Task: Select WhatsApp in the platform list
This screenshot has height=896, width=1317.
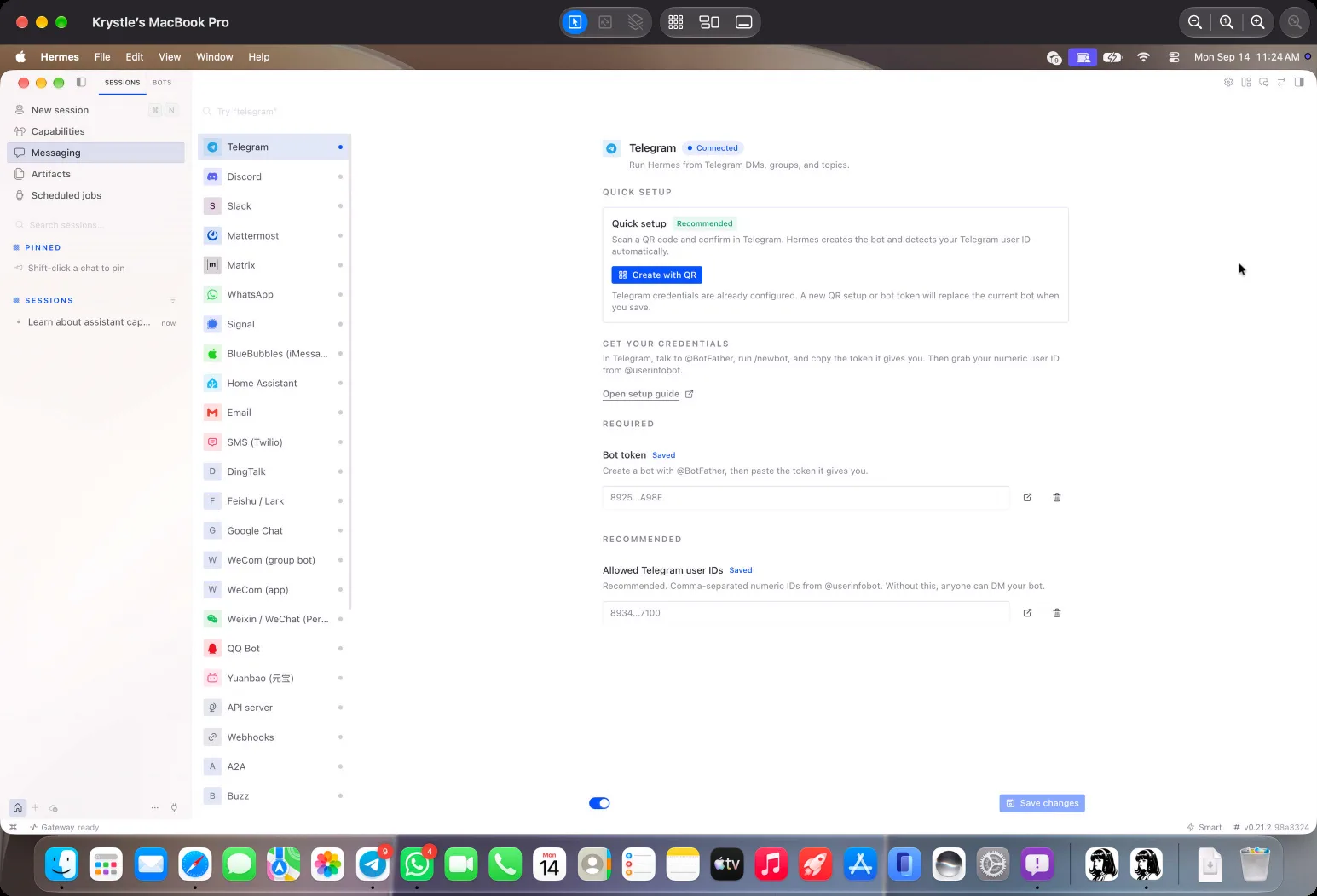Action: (274, 294)
